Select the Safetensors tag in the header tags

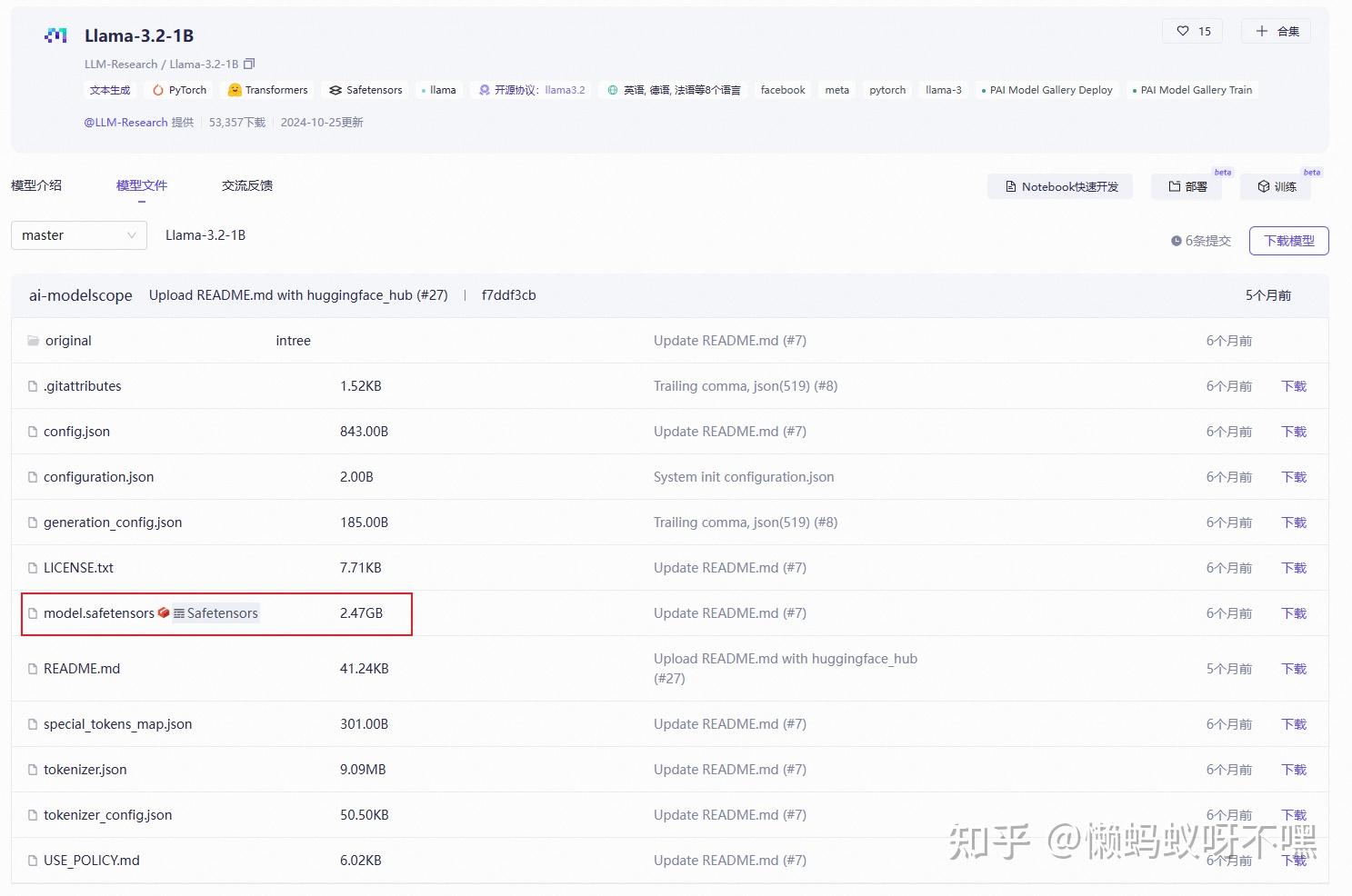[366, 90]
